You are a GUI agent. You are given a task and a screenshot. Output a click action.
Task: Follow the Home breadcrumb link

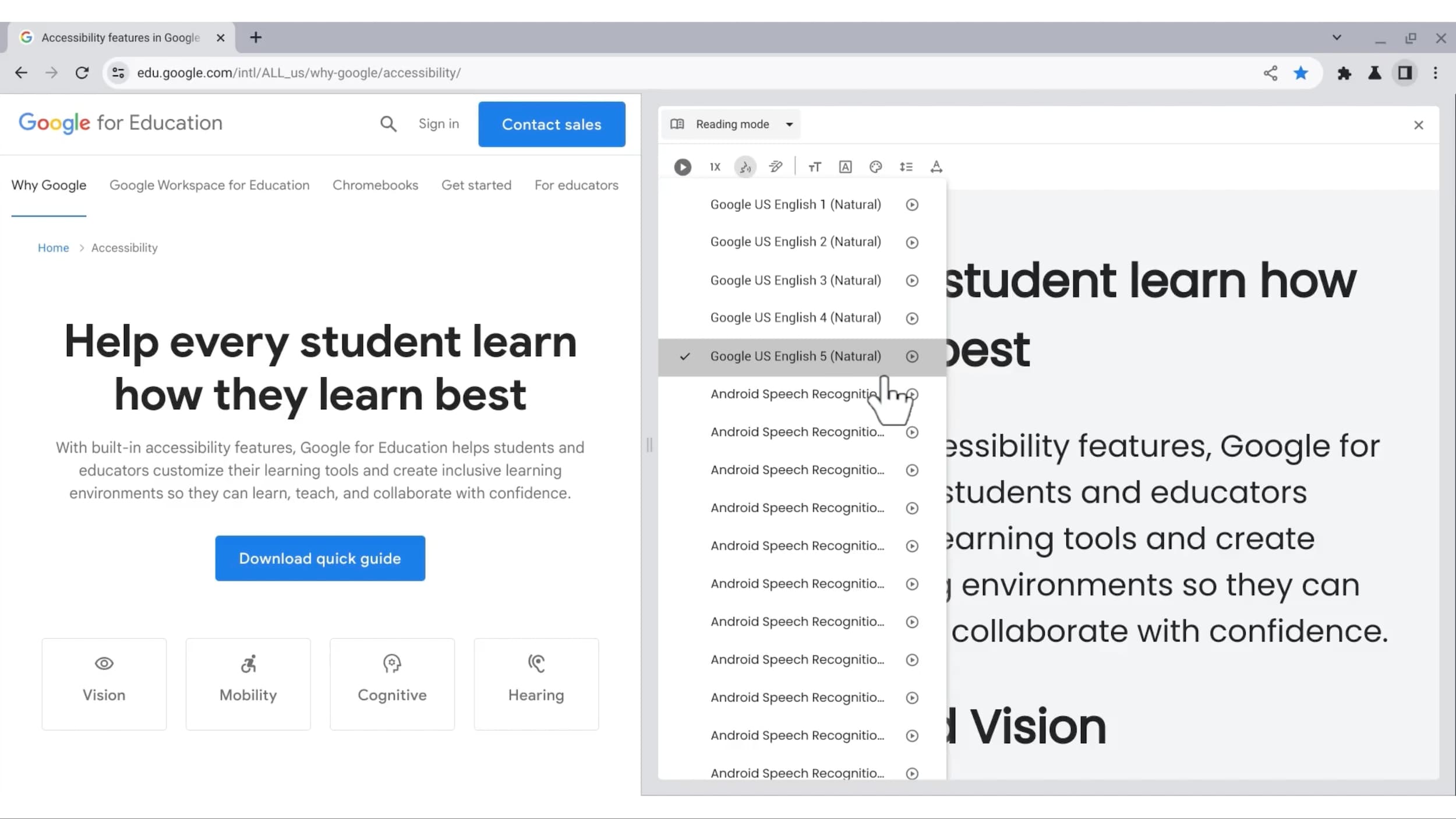click(x=53, y=247)
